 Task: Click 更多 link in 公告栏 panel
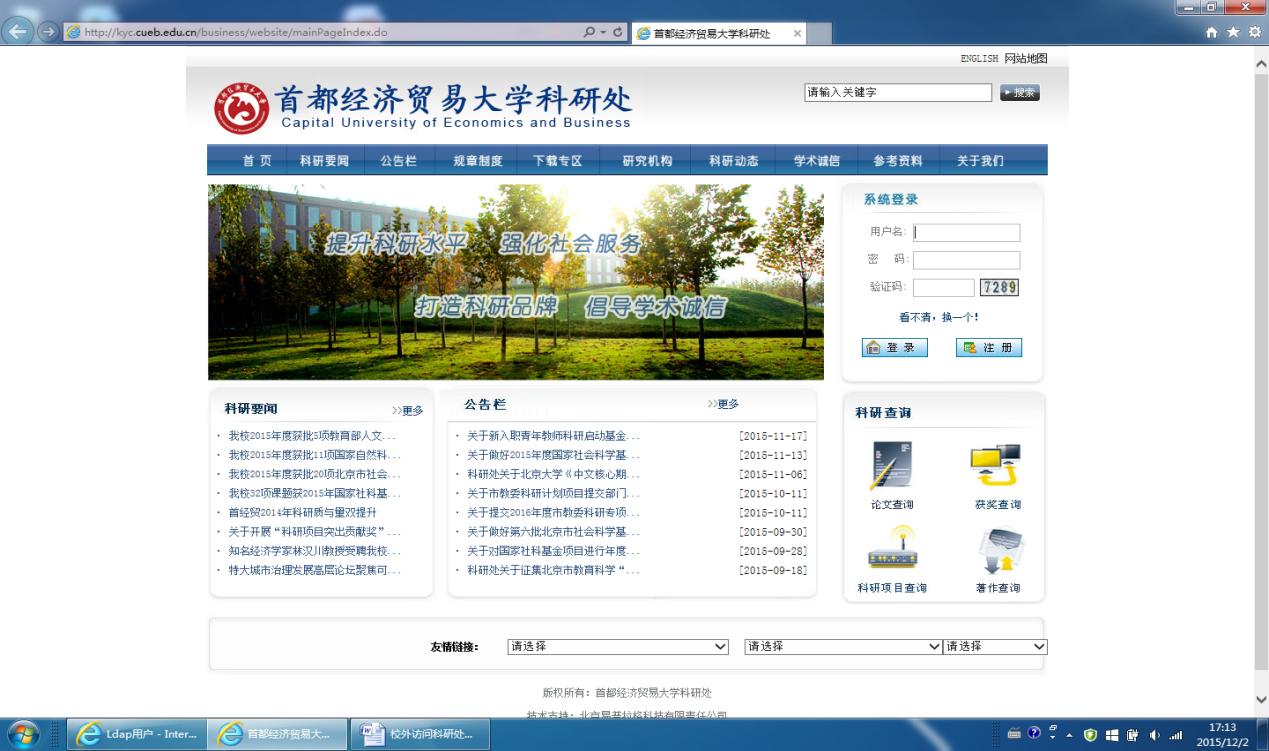click(723, 404)
